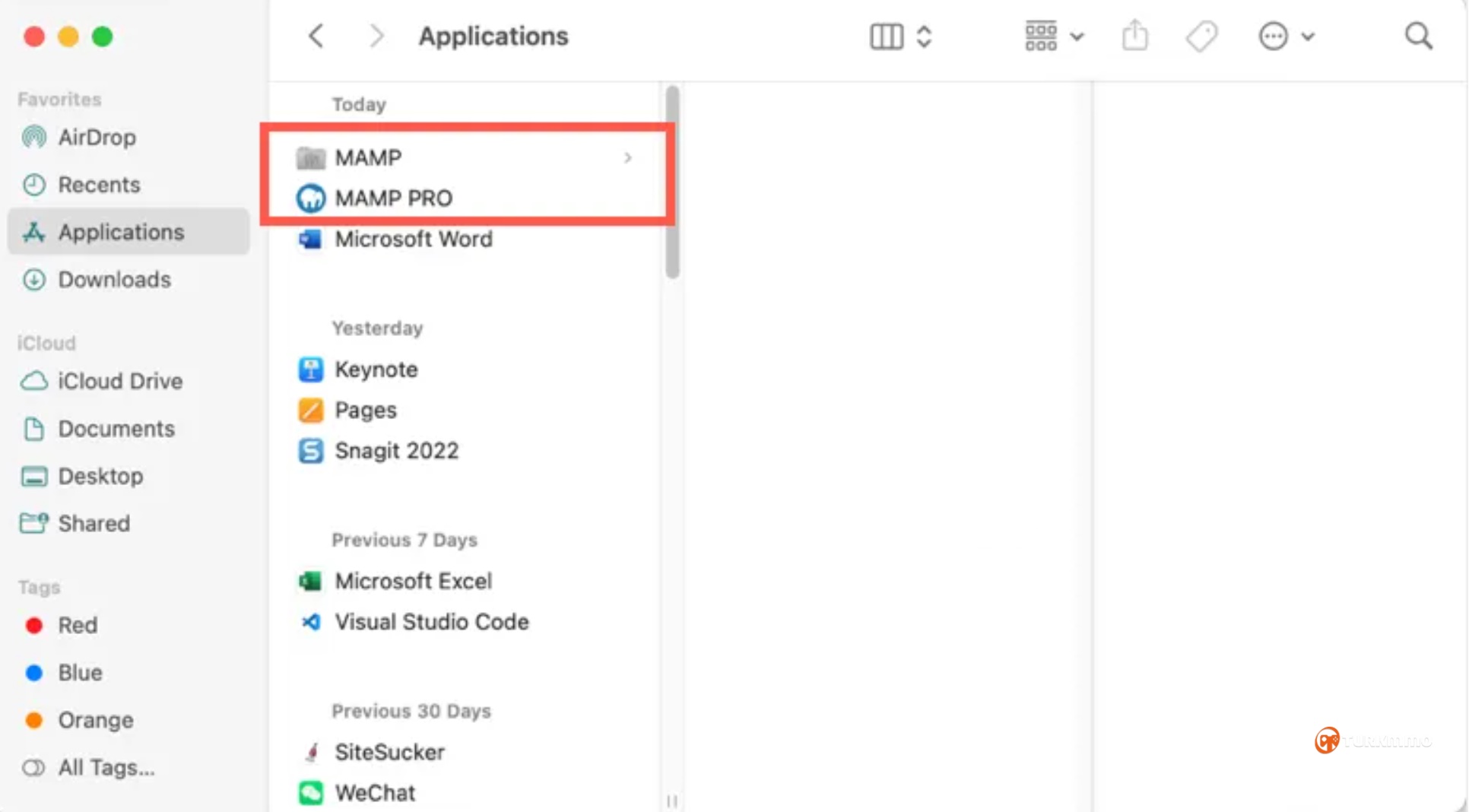Open Documents in the sidebar
The height and width of the screenshot is (812, 1469).
[x=117, y=429]
